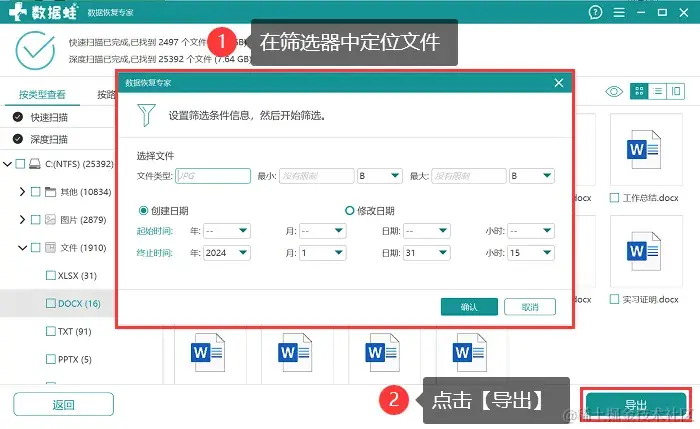Select the 快速扫描 row label
The height and width of the screenshot is (429, 700).
pos(49,117)
